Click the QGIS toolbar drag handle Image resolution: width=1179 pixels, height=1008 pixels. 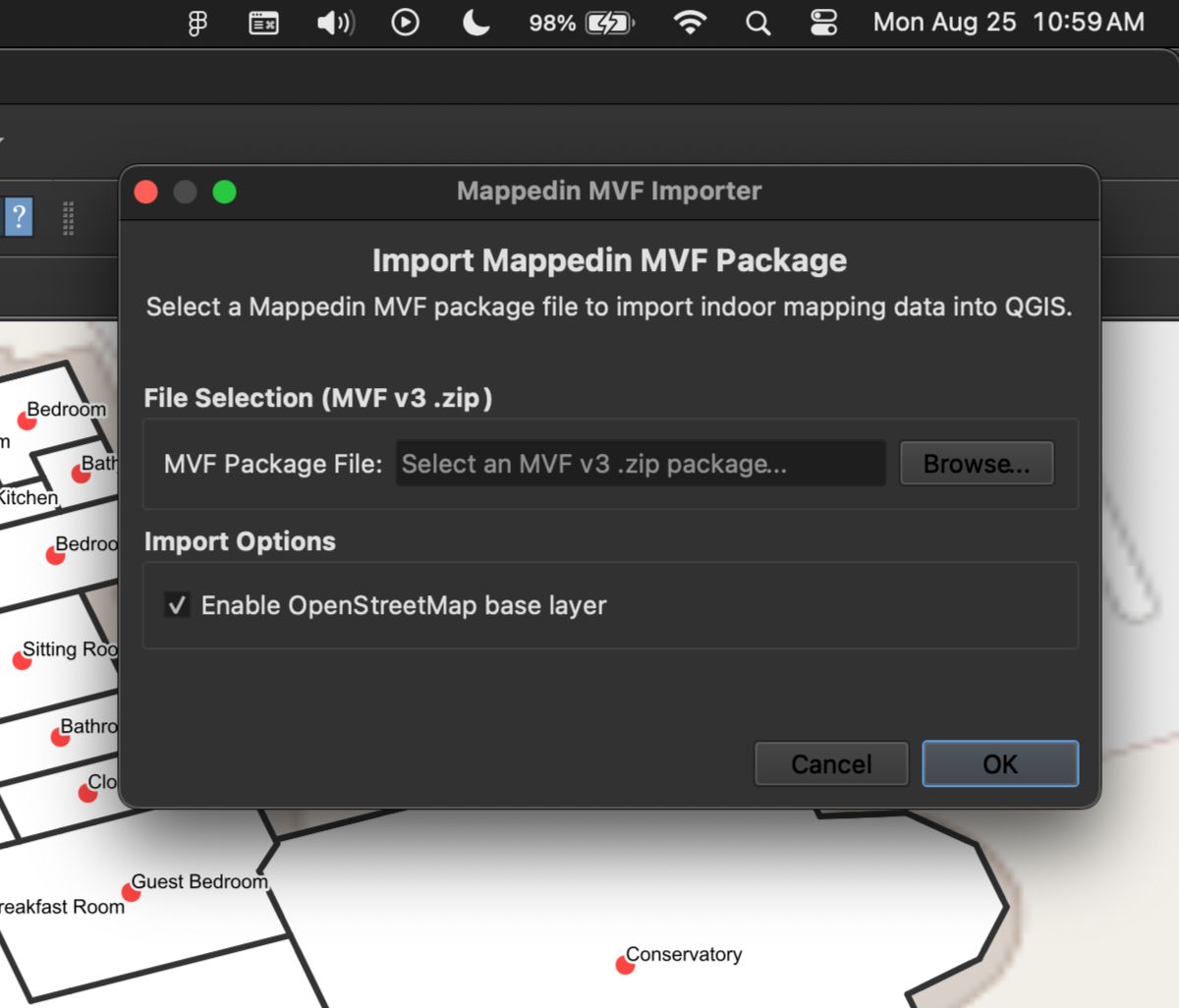tap(68, 218)
